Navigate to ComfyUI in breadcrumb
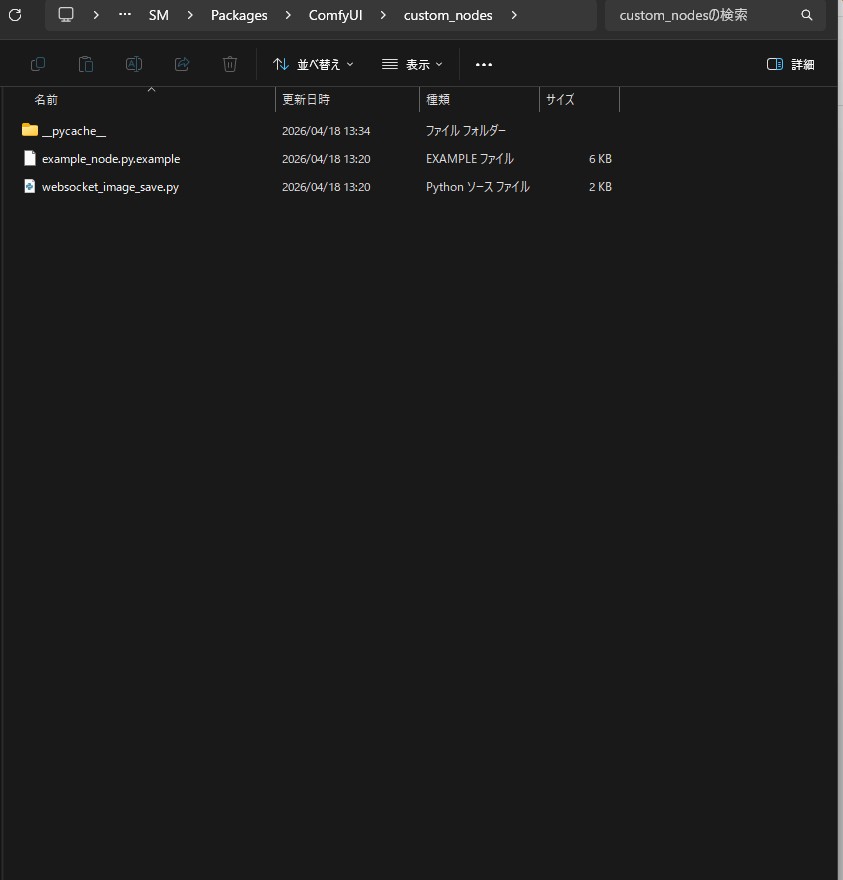Viewport: 843px width, 880px height. click(337, 15)
